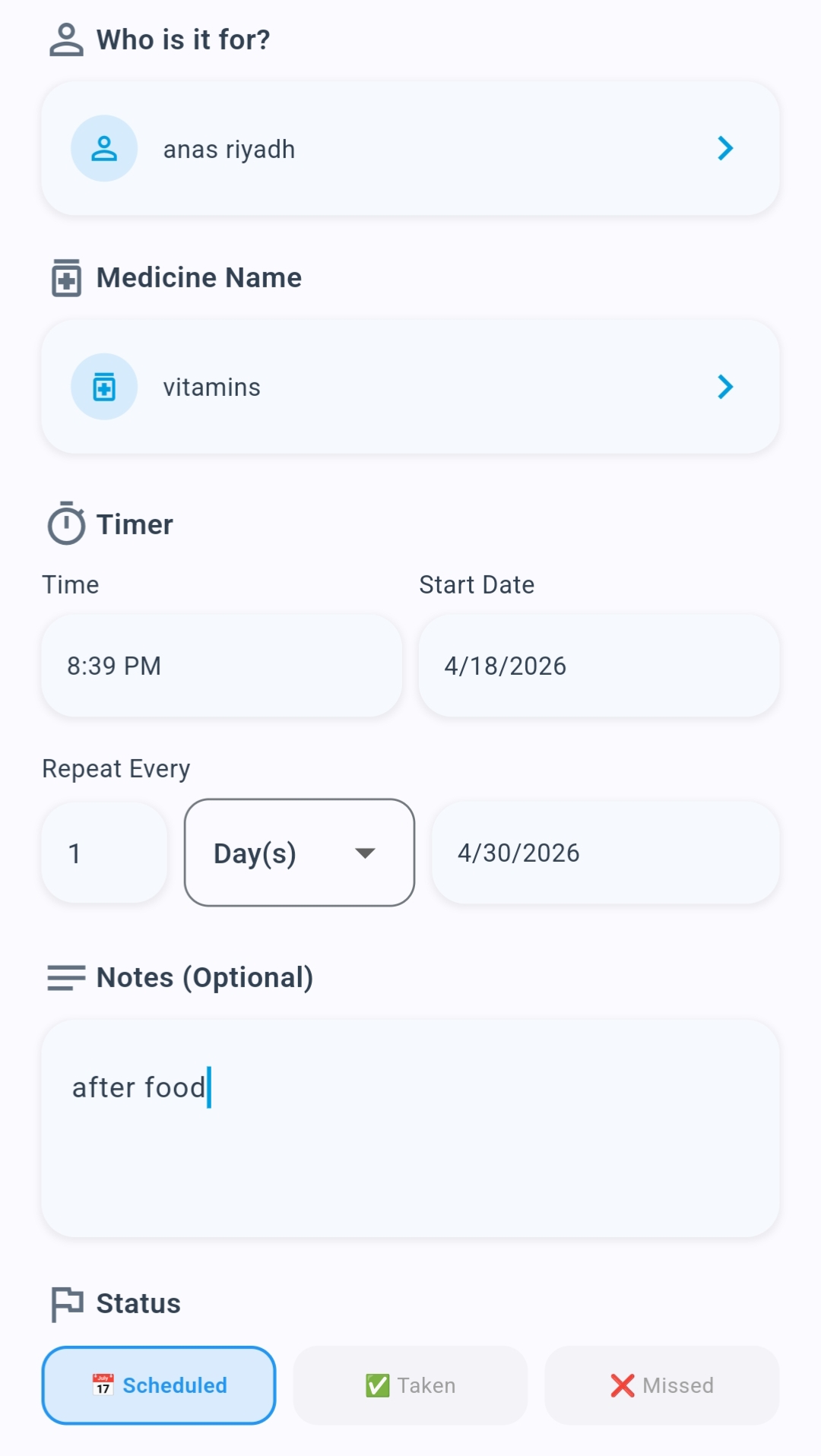This screenshot has width=821, height=1456.
Task: Click the person icon beside 'Who is it for?'
Action: pyautogui.click(x=66, y=40)
